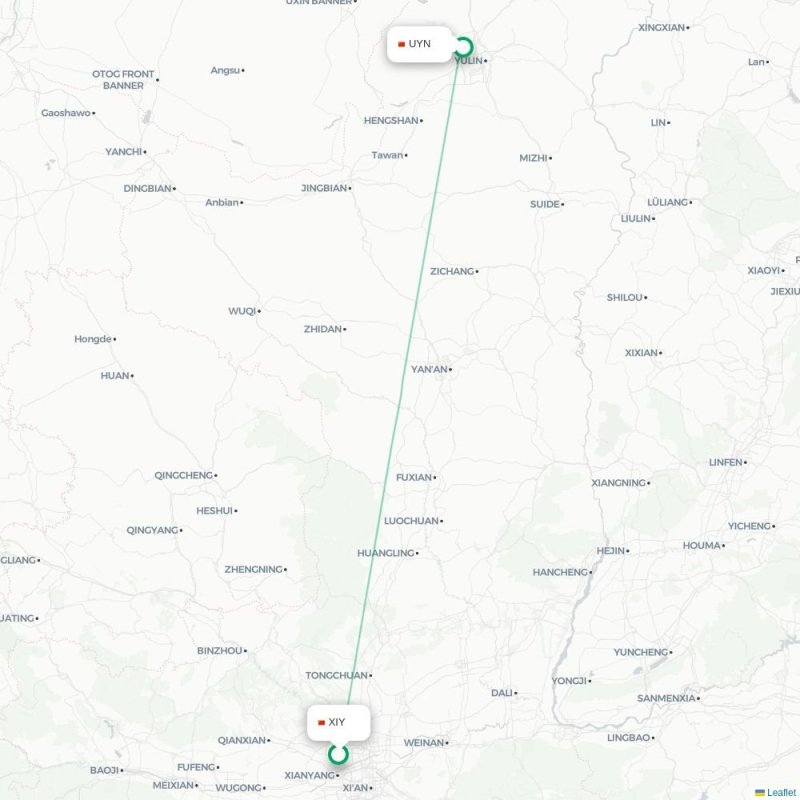The image size is (800, 800).
Task: Click the YULIN city label
Action: (469, 61)
